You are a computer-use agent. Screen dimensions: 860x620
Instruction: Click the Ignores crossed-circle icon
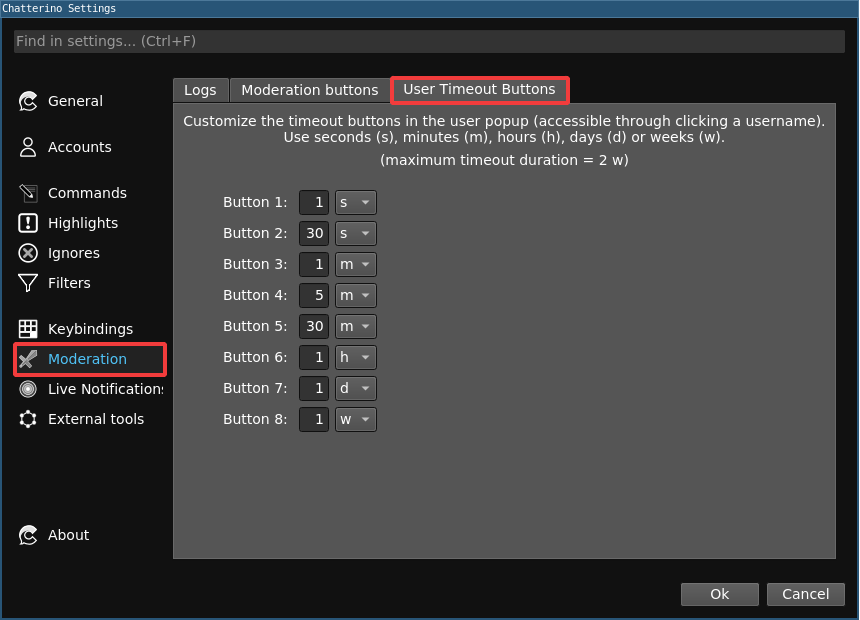coord(28,253)
